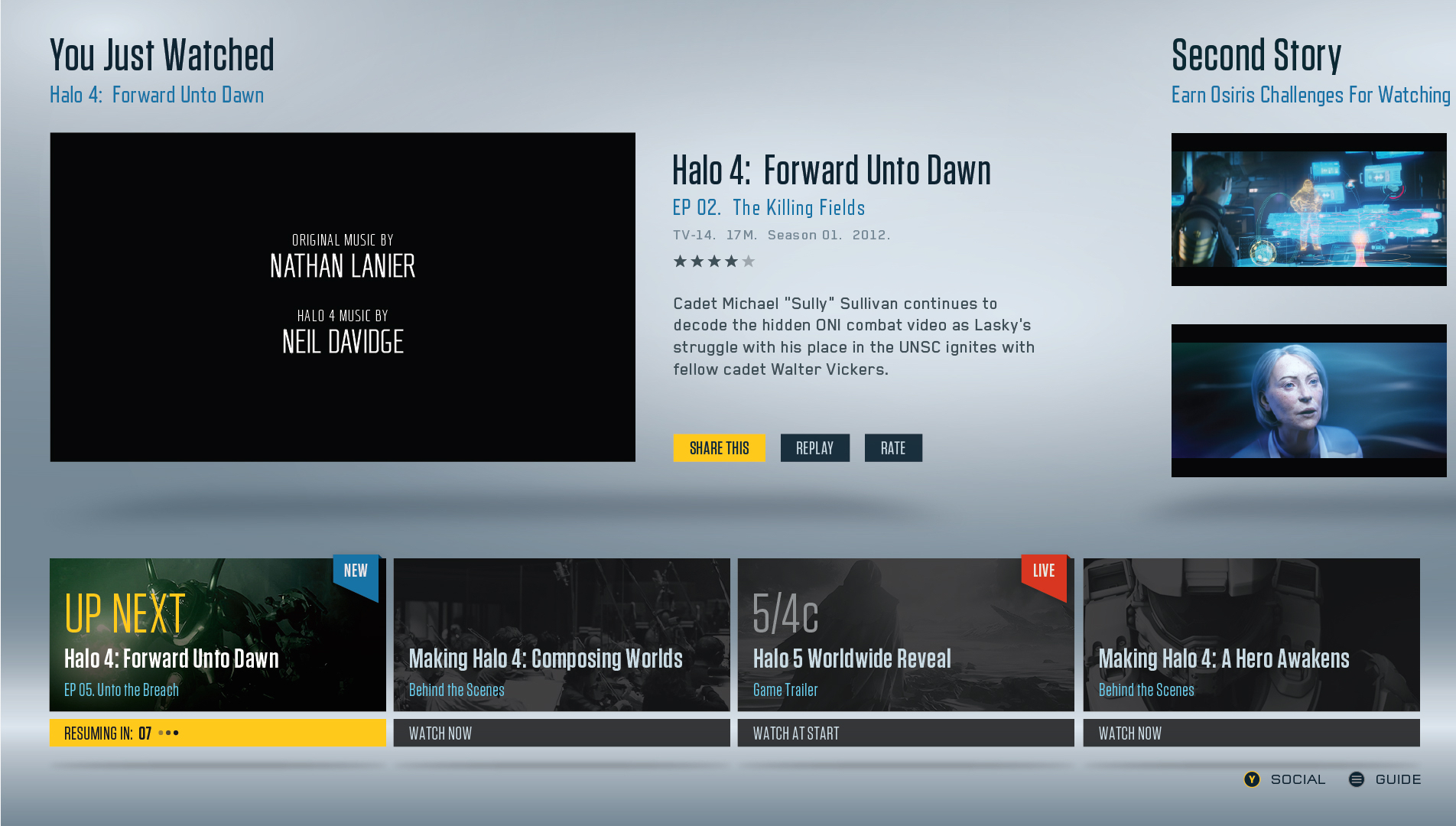The image size is (1456, 826).
Task: Click the NEW badge on Forward Unto Dawn card
Action: (356, 577)
